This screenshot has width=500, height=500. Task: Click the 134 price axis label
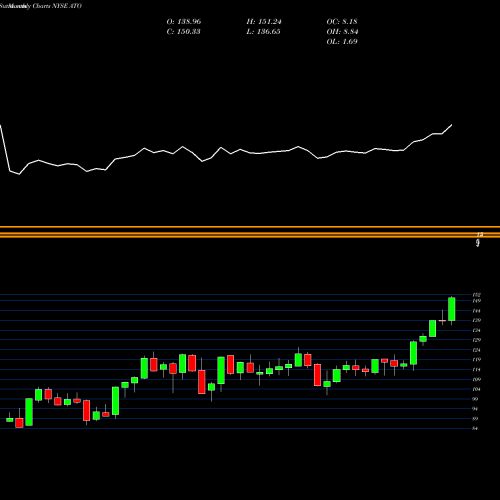477,330
